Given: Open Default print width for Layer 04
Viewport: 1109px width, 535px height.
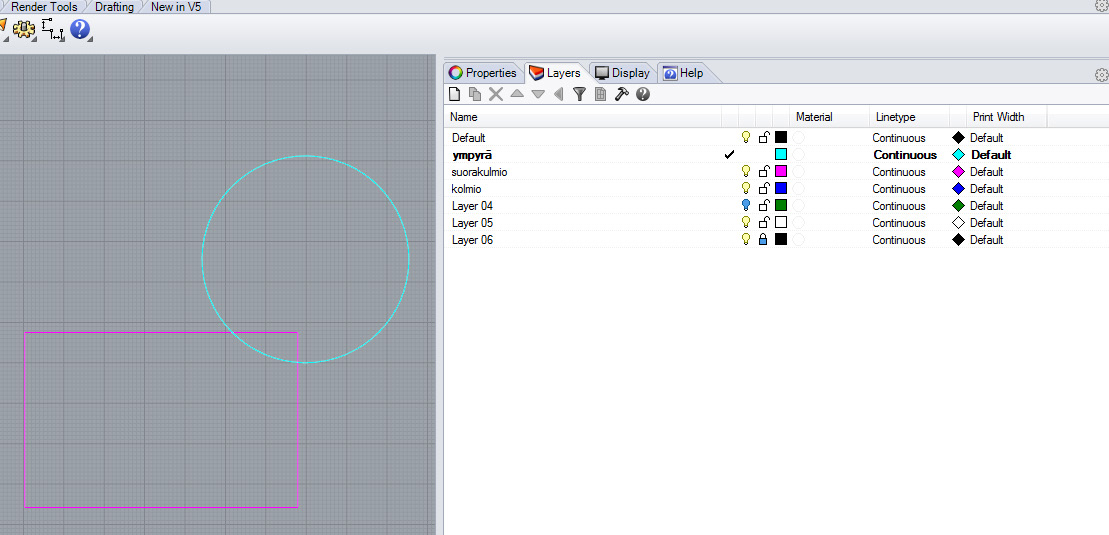Looking at the screenshot, I should [986, 206].
